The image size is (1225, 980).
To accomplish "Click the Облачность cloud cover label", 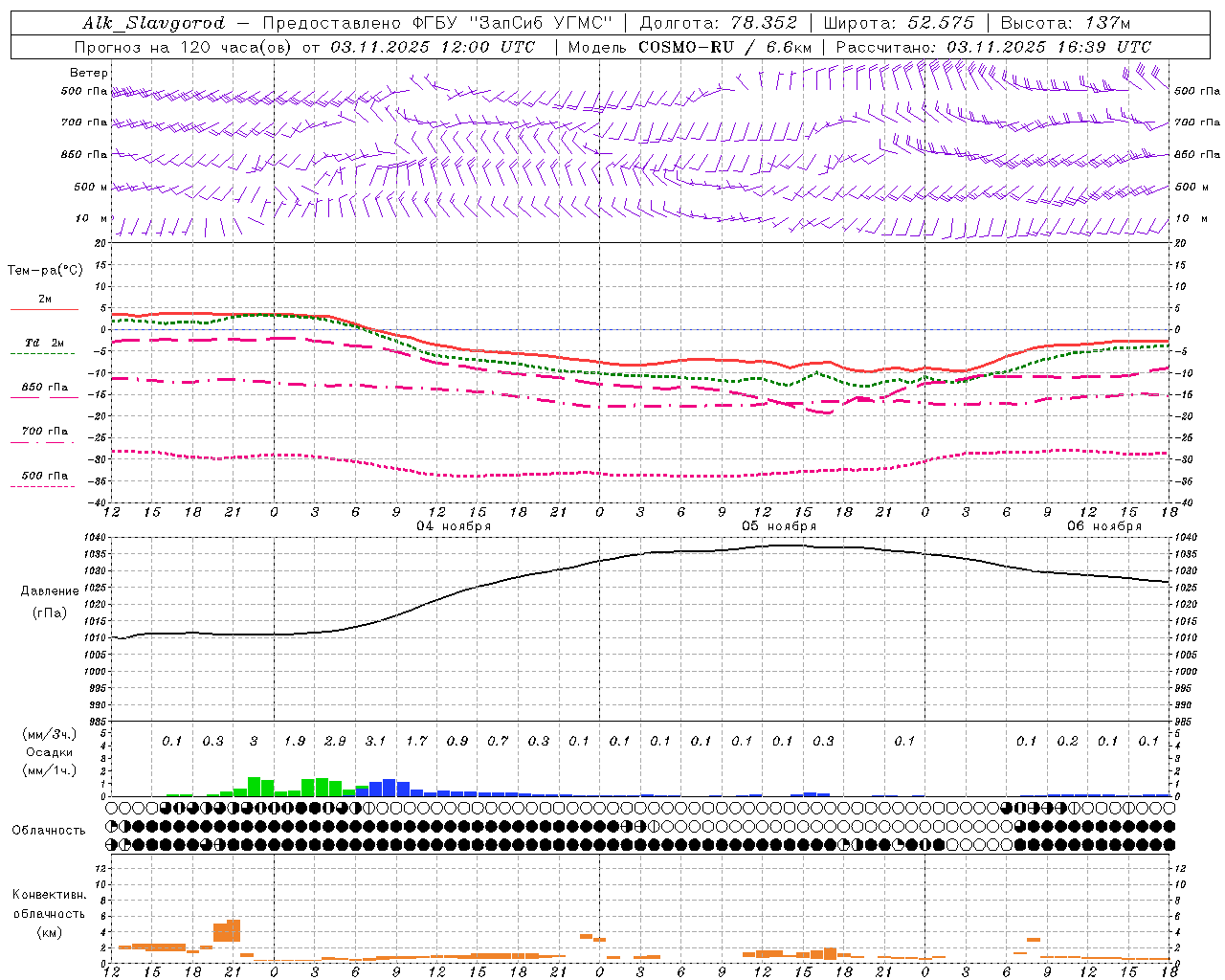I will [50, 831].
